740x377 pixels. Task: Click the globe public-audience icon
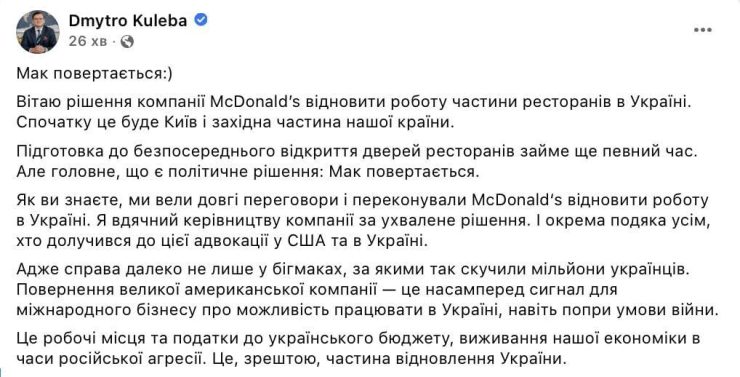(x=127, y=42)
